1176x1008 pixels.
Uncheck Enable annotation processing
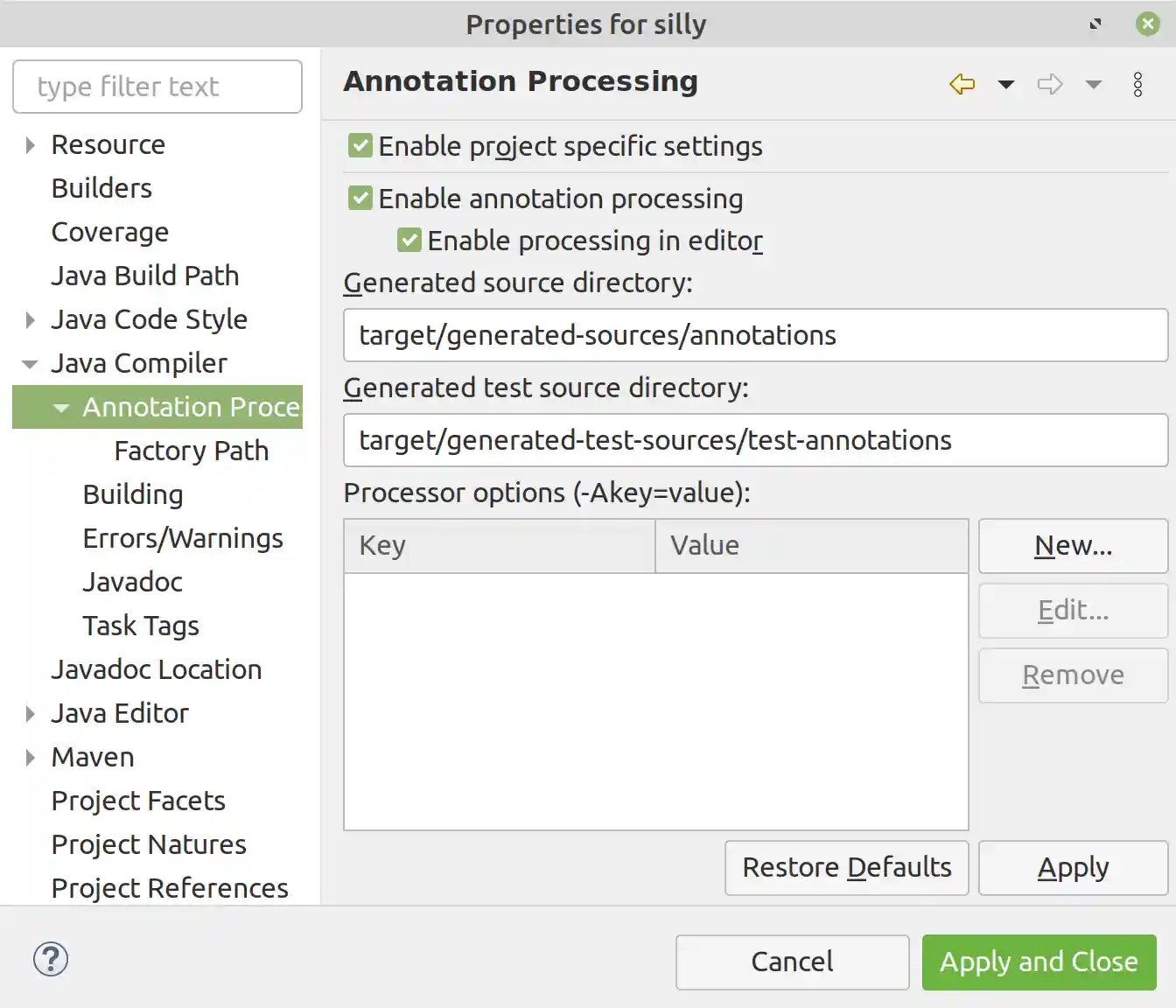click(360, 199)
